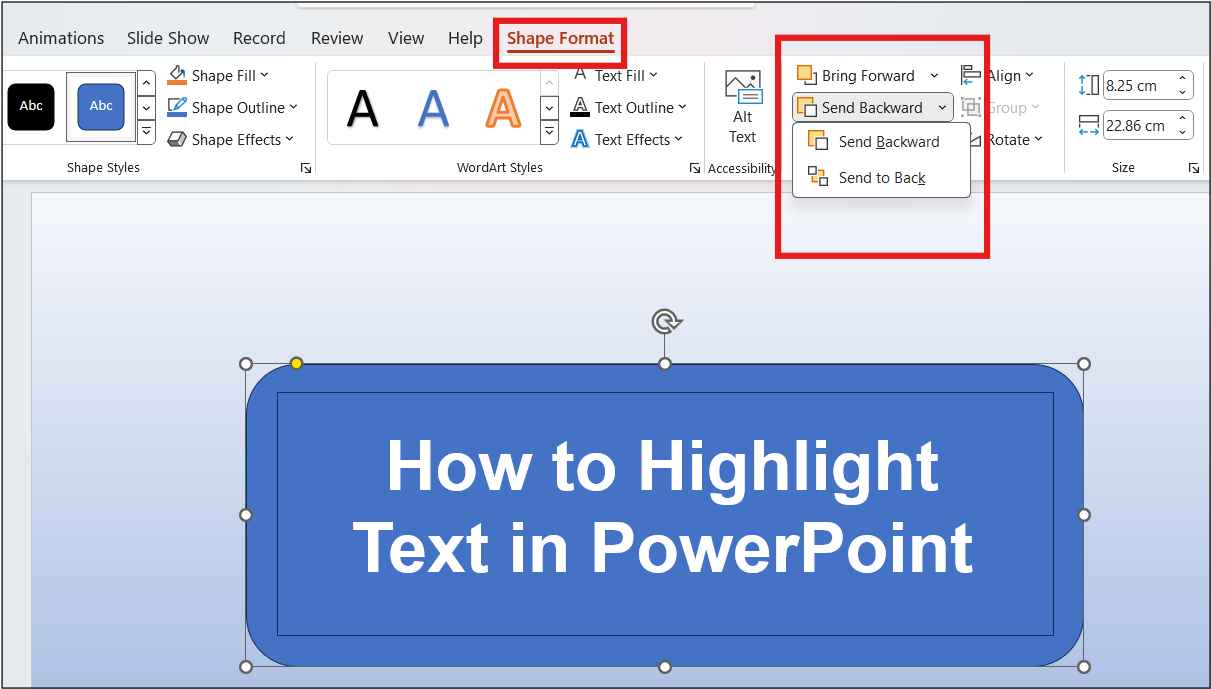1211x689 pixels.
Task: Open the Shape Outline dropdown arrow
Action: tap(293, 107)
